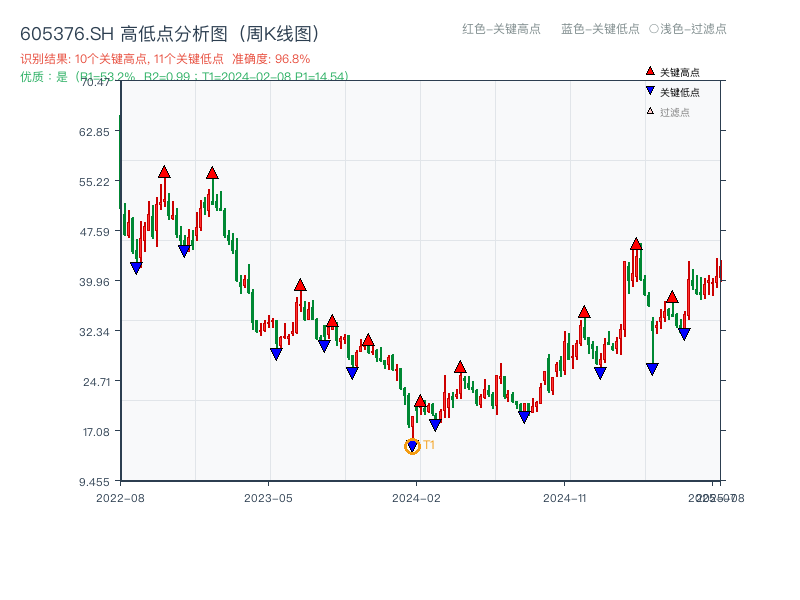Click the 17.08 y-axis label
Image resolution: width=800 pixels, height=600 pixels.
click(96, 432)
